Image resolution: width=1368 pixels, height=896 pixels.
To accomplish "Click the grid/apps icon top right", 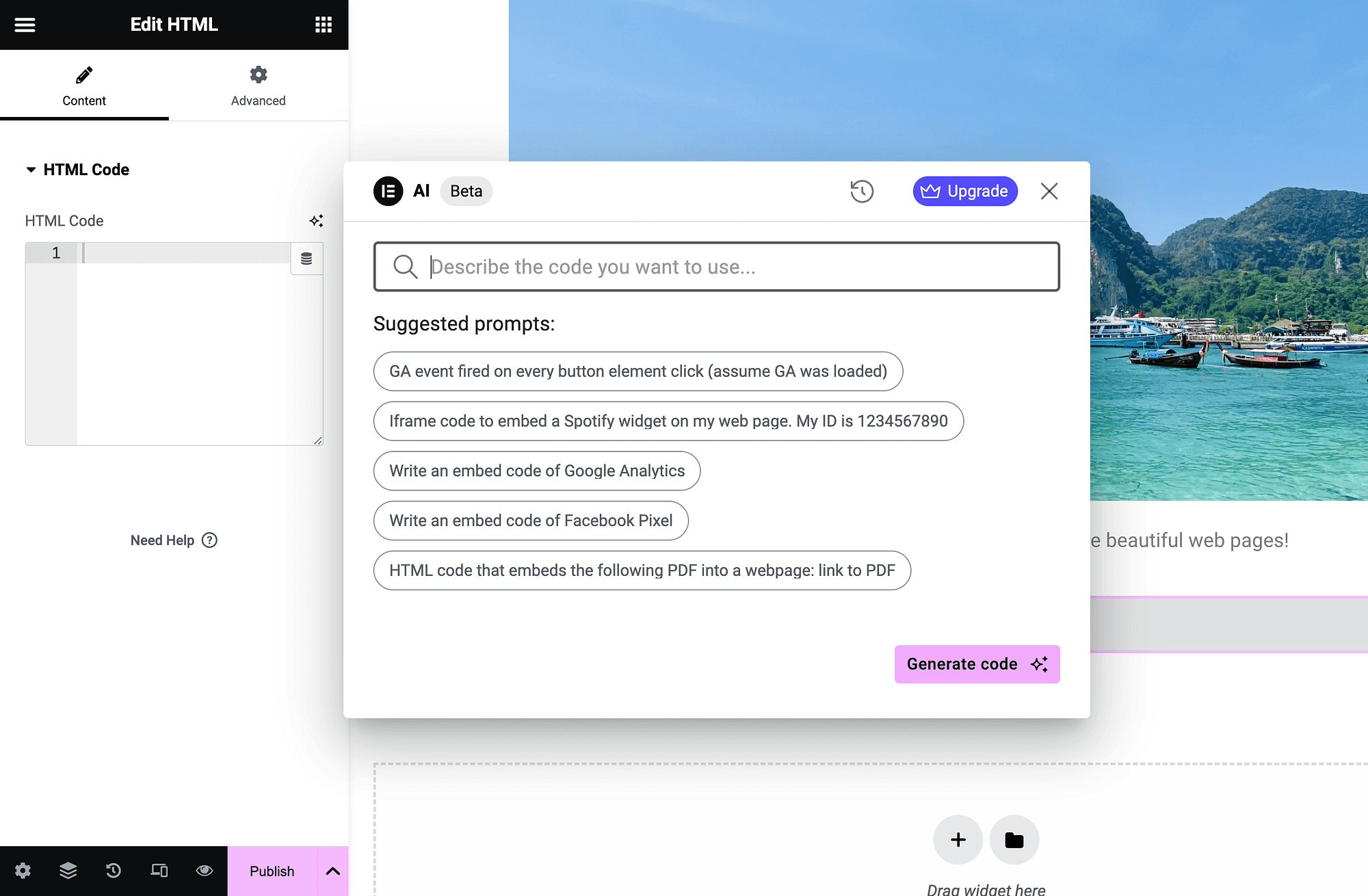I will click(x=322, y=25).
